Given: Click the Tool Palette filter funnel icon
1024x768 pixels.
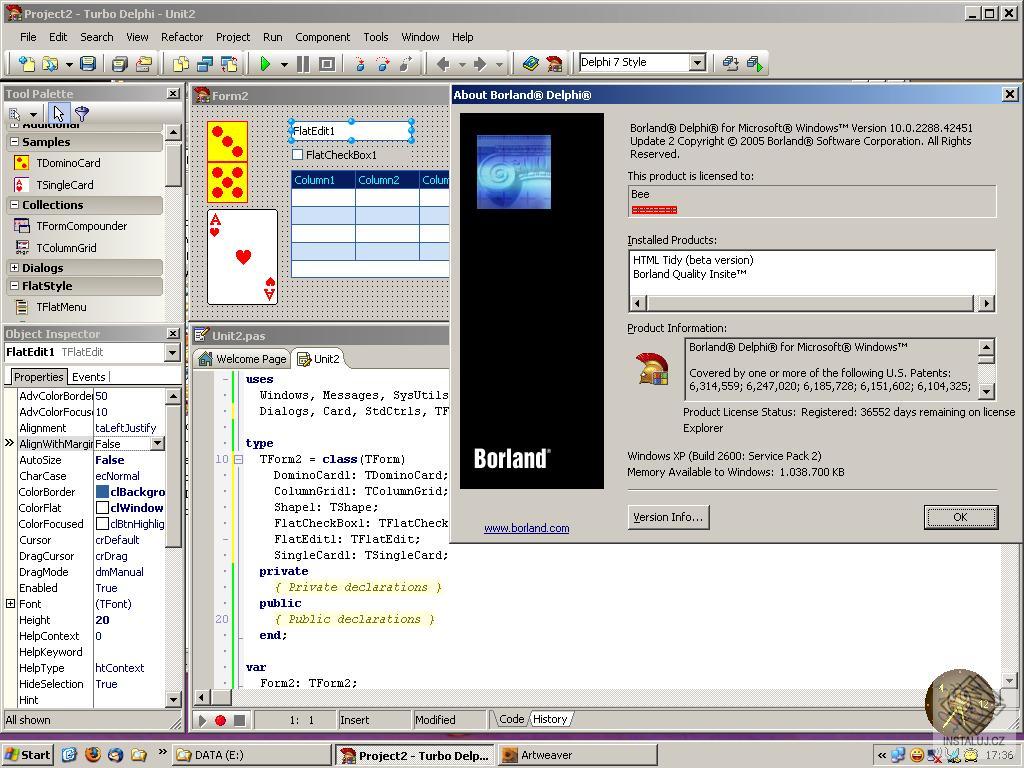Looking at the screenshot, I should click(x=82, y=114).
